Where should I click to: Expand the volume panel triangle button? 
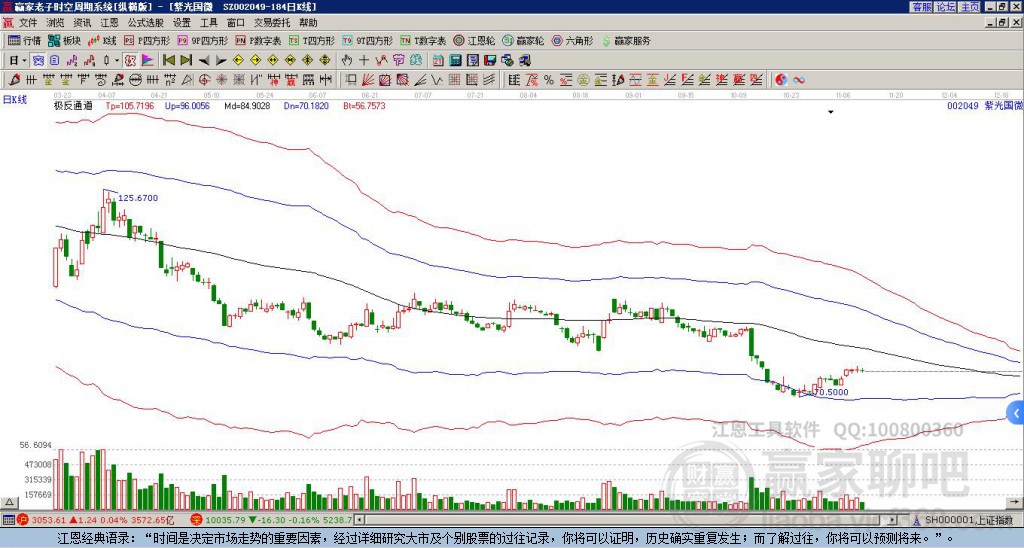point(9,502)
